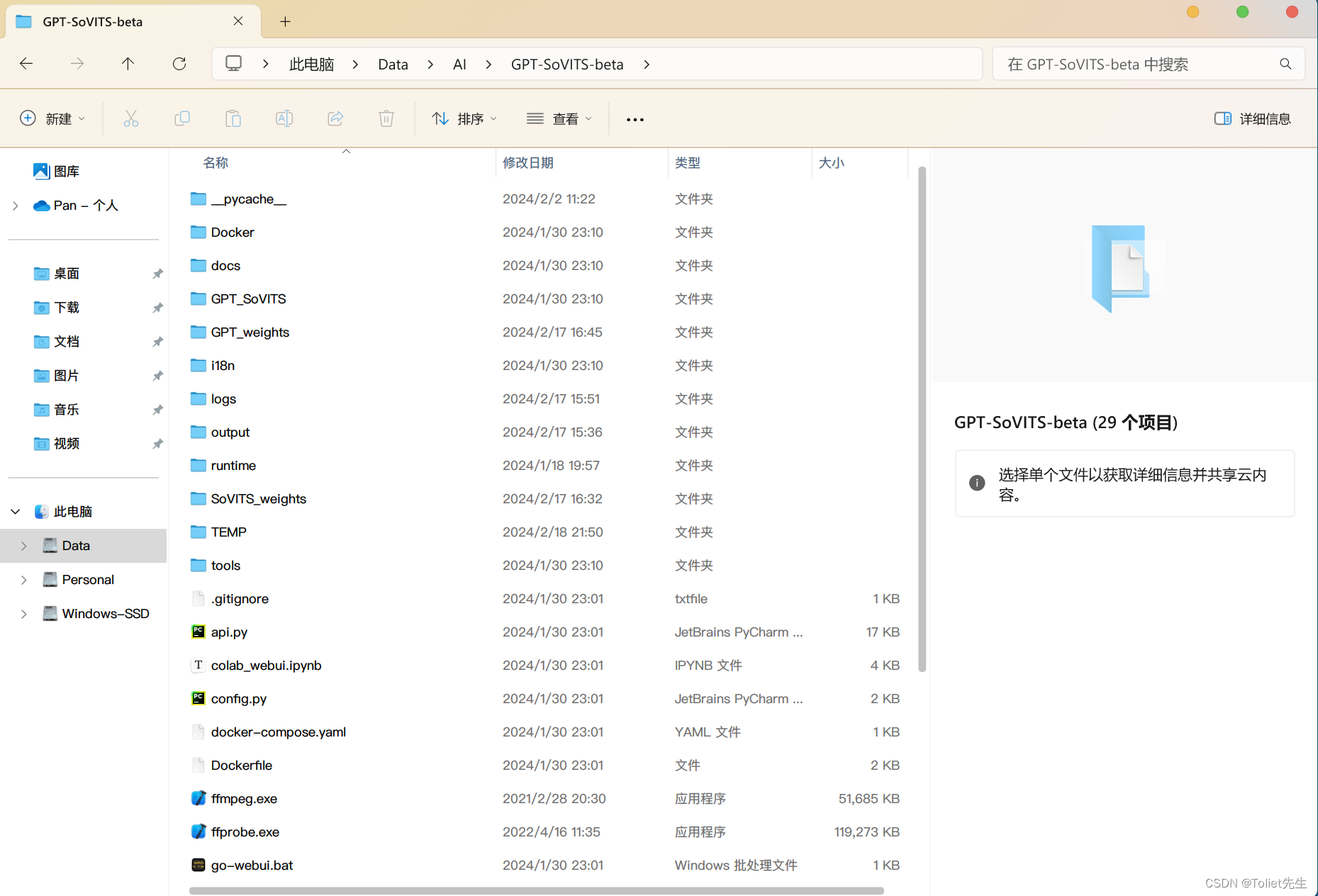Close the GPT-SoVITS-beta tab
Screen dimensions: 1318x896
(238, 21)
